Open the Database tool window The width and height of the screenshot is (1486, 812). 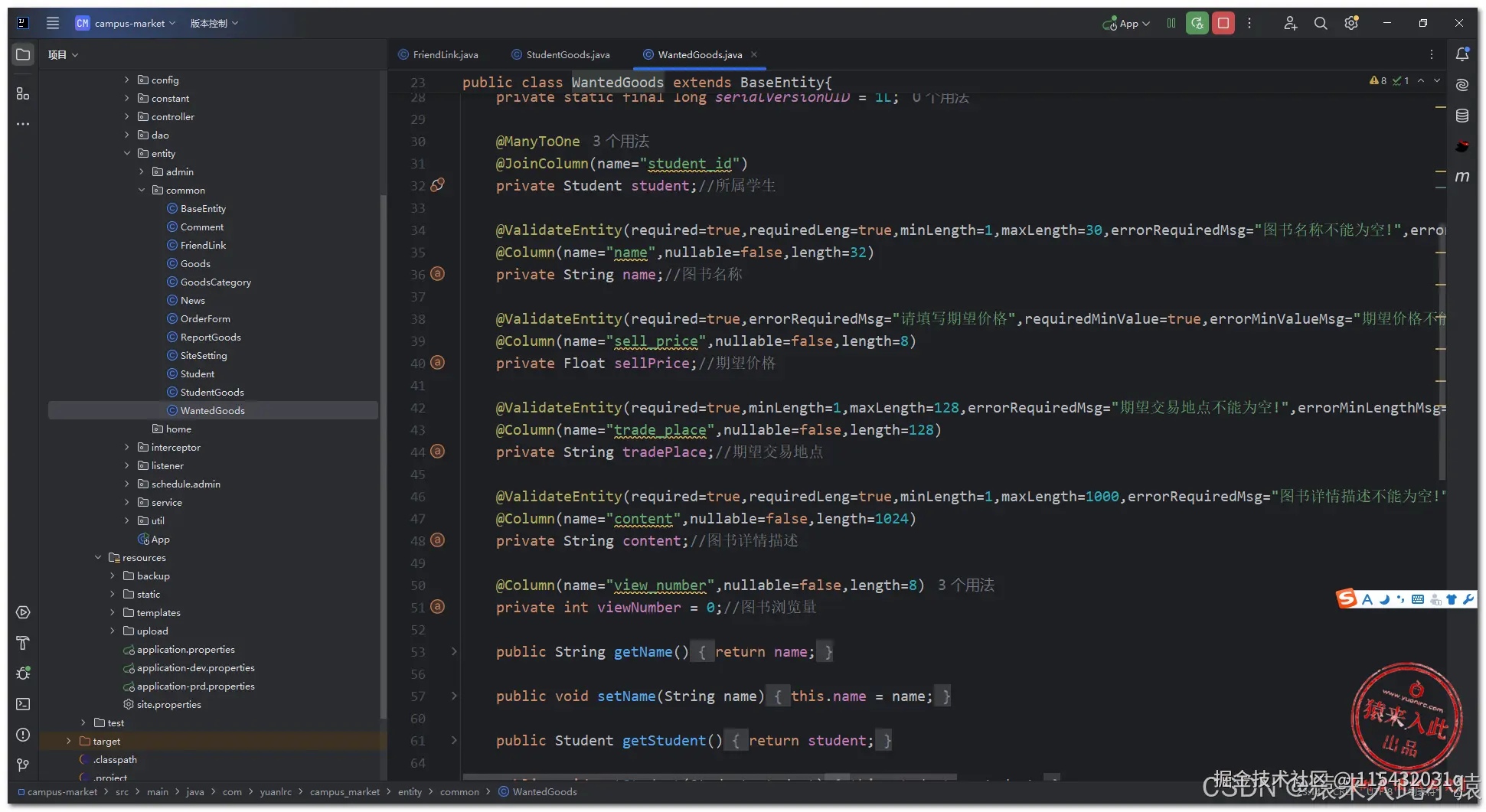pyautogui.click(x=1462, y=116)
